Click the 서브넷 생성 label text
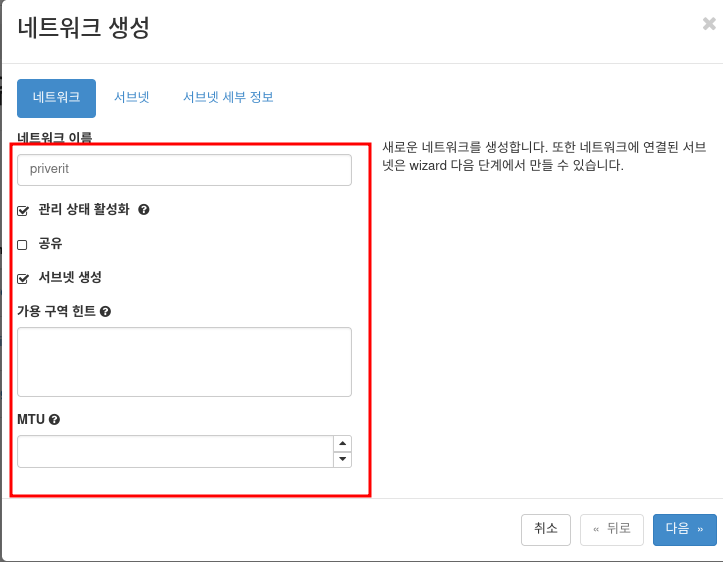The image size is (723, 562). coord(70,277)
